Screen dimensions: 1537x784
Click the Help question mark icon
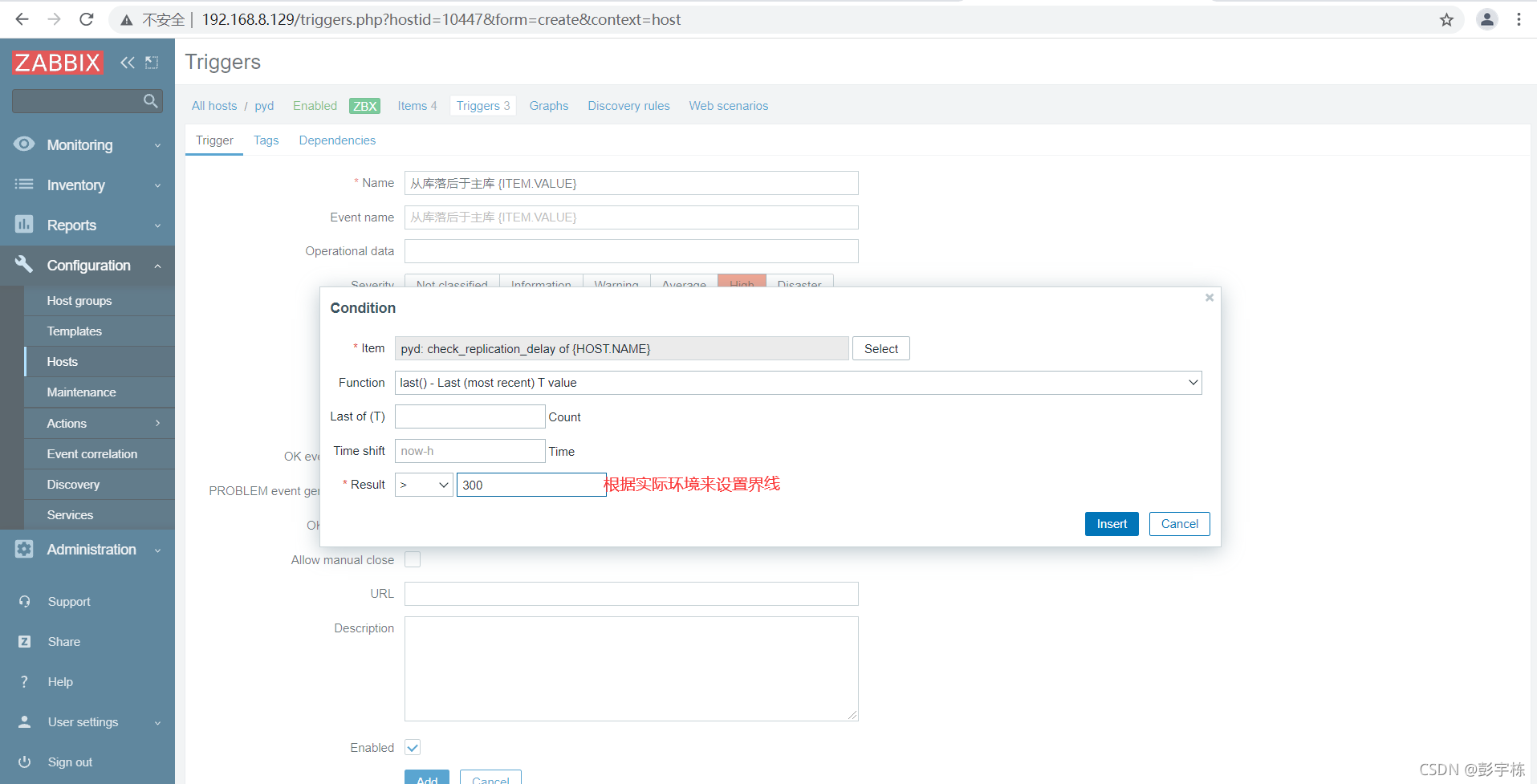coord(25,682)
